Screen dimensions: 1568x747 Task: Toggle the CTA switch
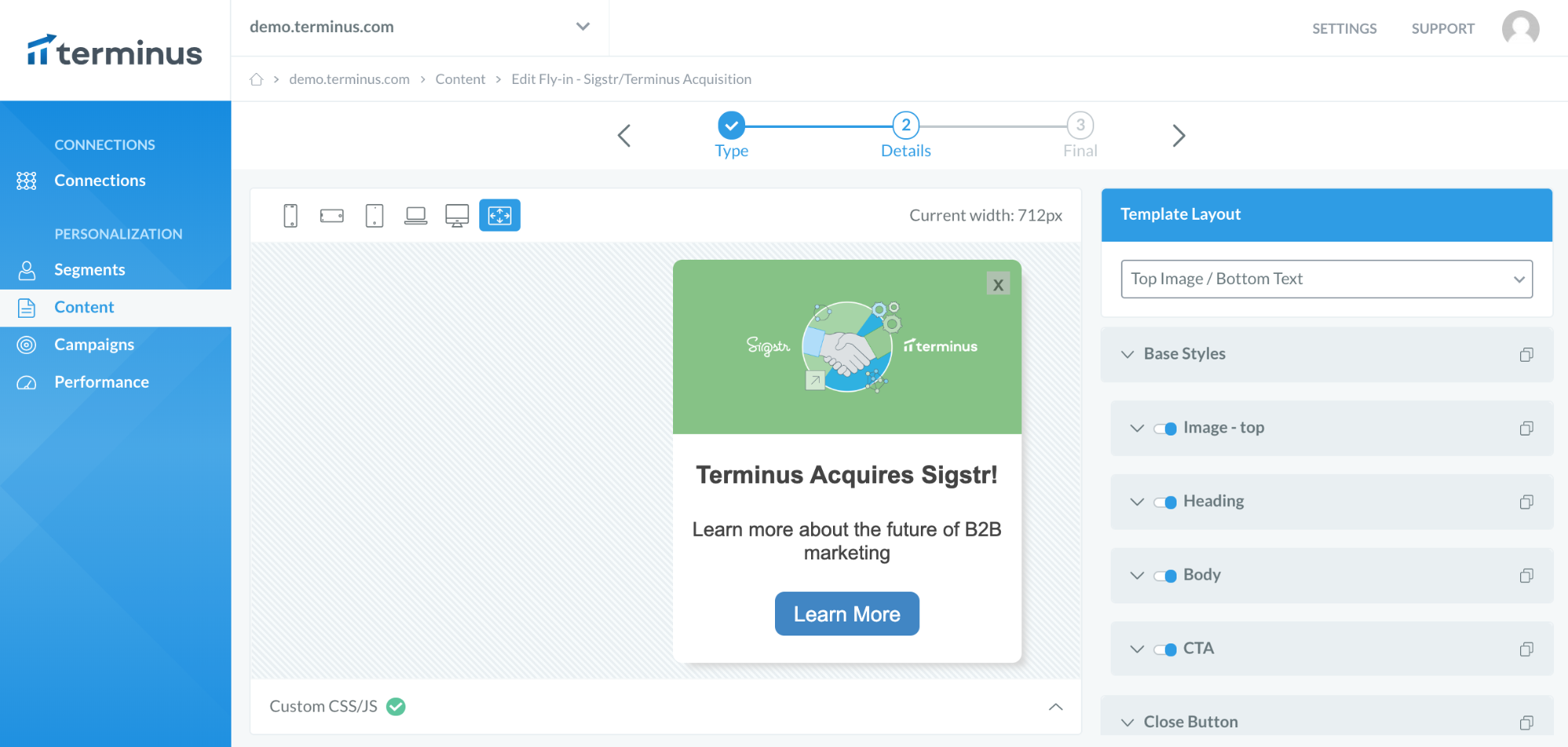point(1165,650)
